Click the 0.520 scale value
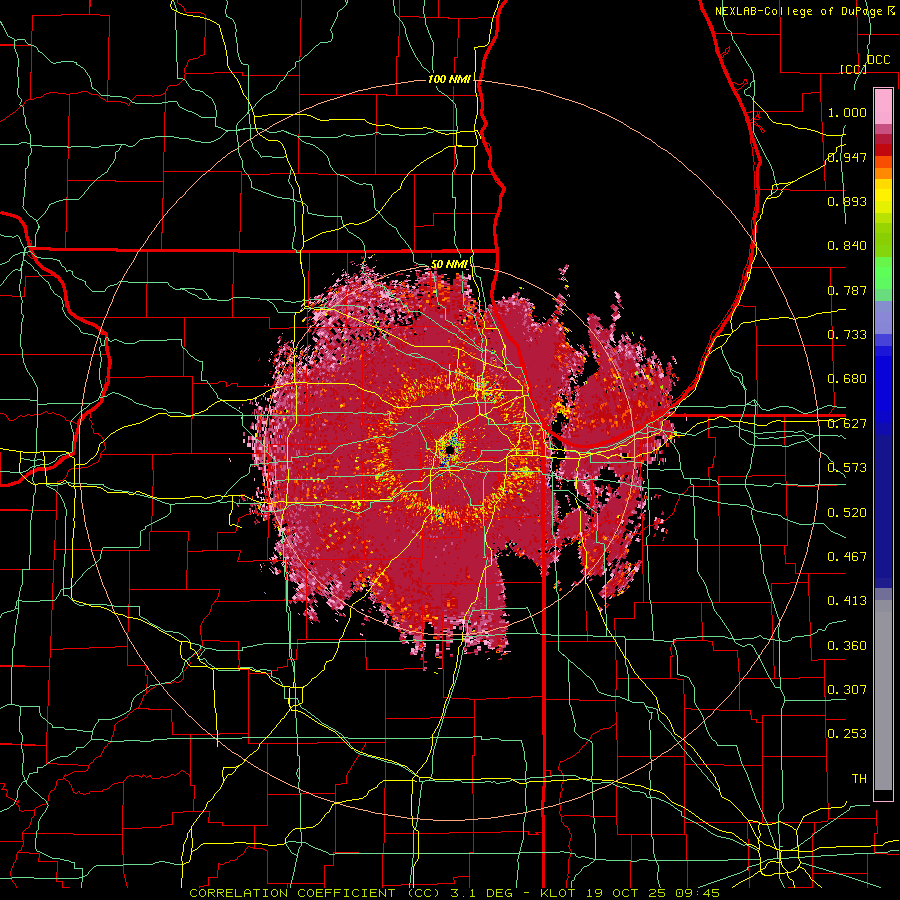This screenshot has height=900, width=900. click(x=847, y=513)
